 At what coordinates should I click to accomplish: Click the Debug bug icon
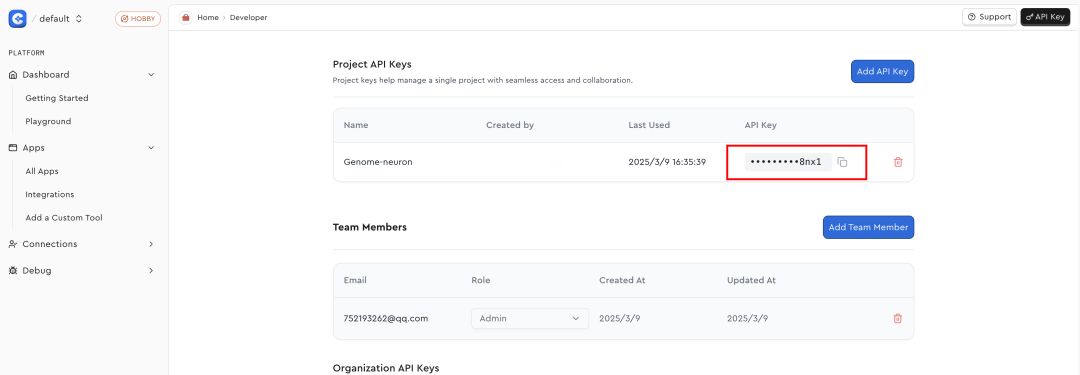tap(12, 270)
